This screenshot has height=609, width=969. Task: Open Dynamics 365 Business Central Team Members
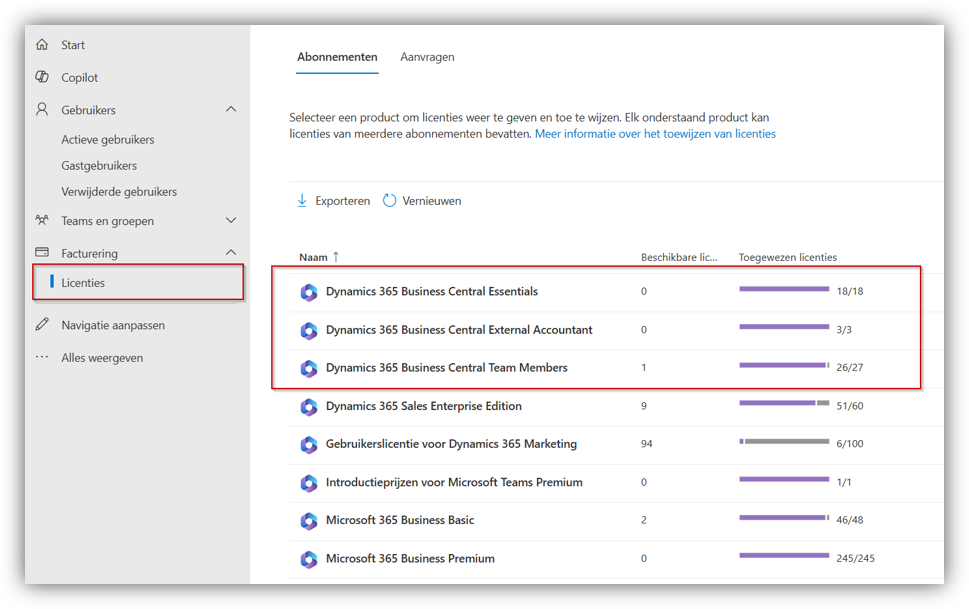pos(447,367)
